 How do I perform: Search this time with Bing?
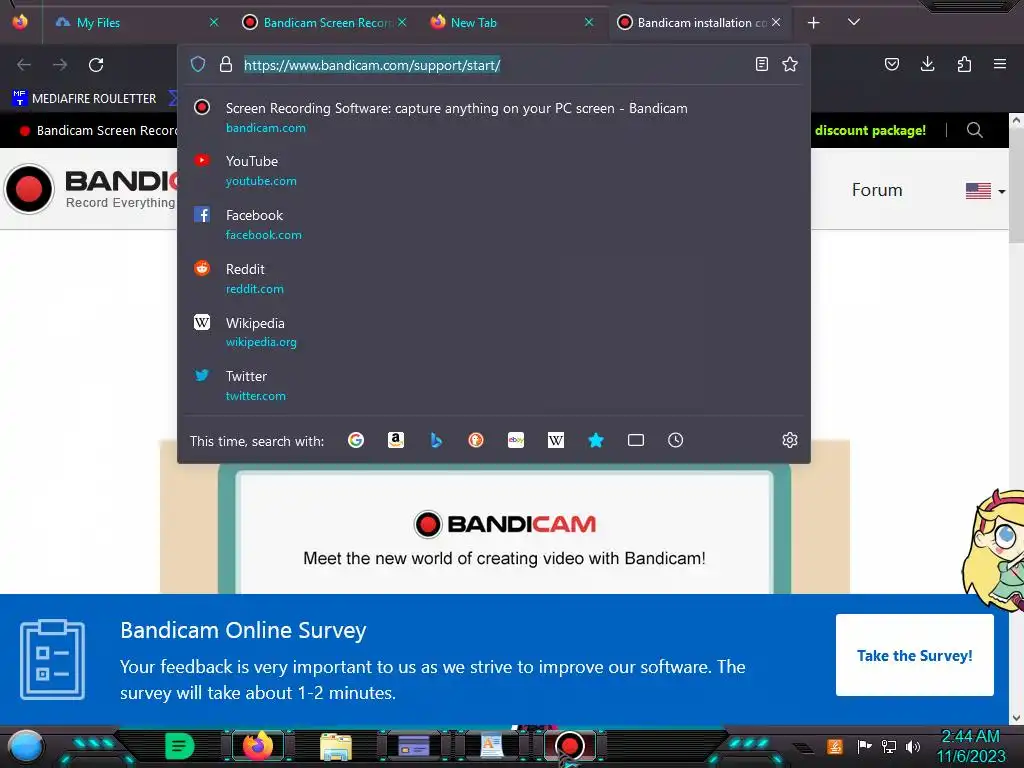coord(436,440)
